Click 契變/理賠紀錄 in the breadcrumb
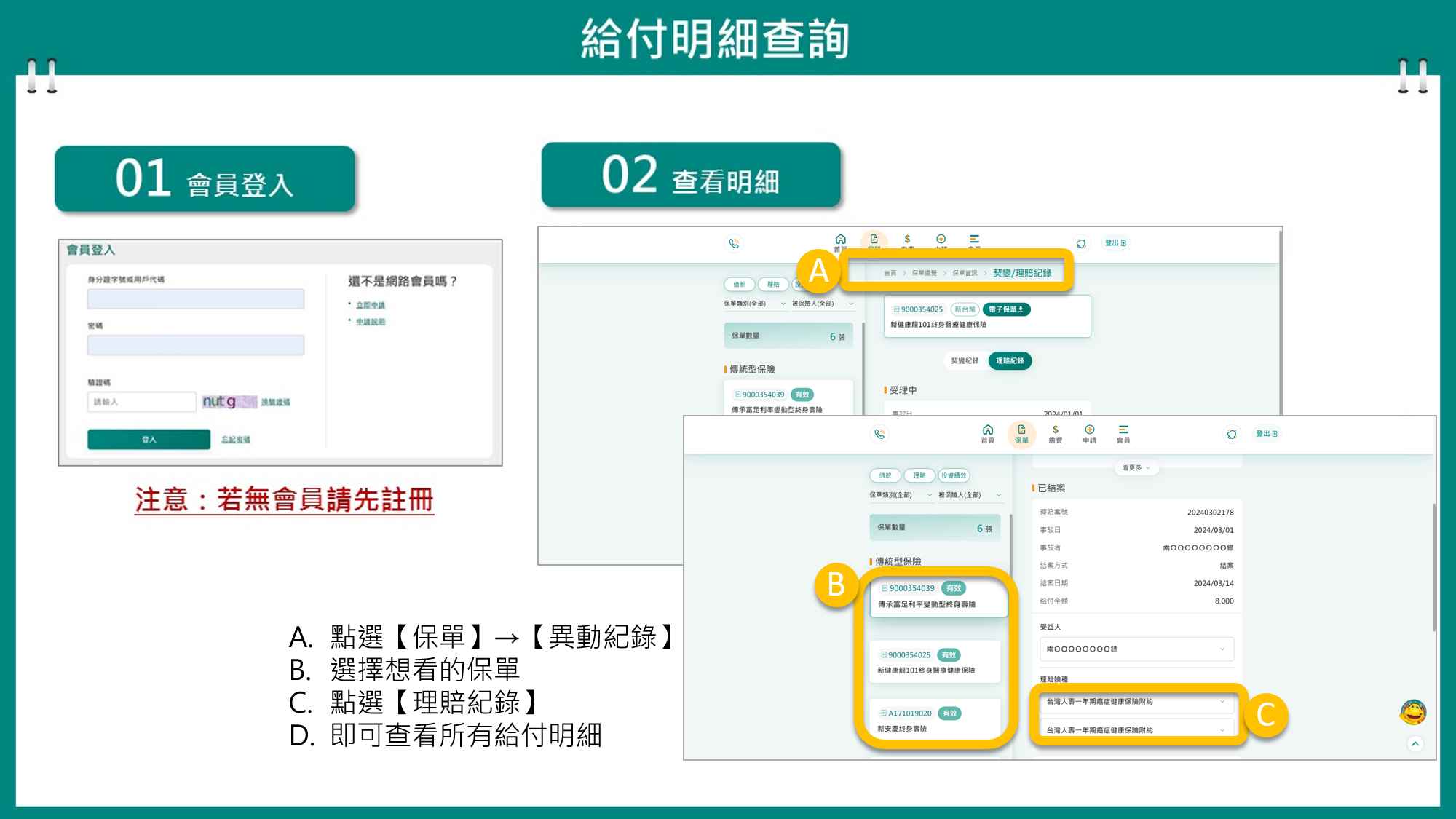Viewport: 1456px width, 819px height. [x=1022, y=273]
